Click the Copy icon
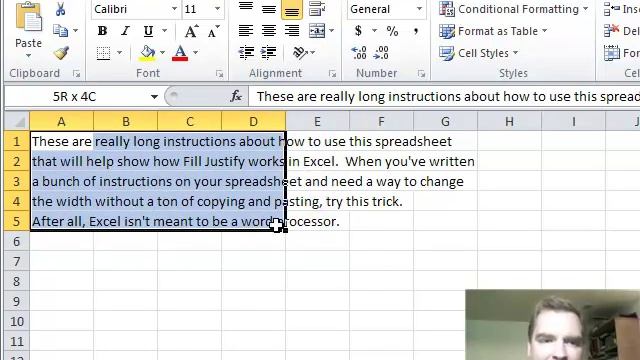 coord(60,31)
